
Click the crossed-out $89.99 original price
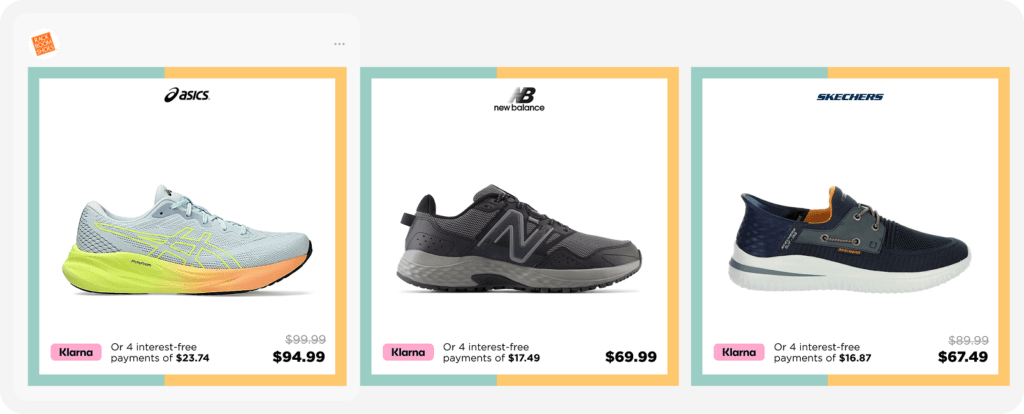coord(968,339)
